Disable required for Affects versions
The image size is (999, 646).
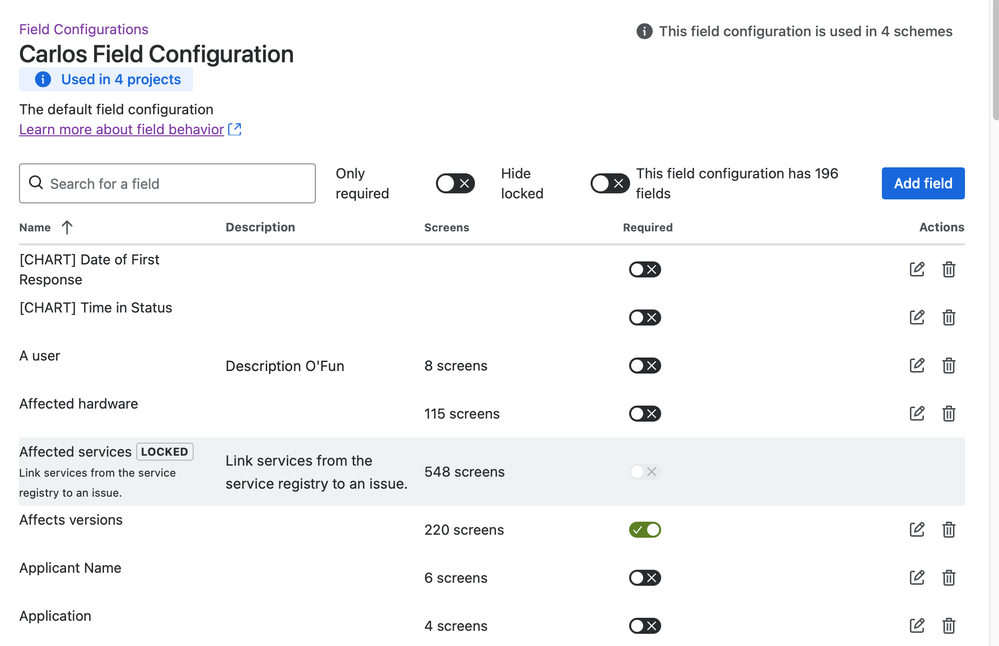click(645, 530)
